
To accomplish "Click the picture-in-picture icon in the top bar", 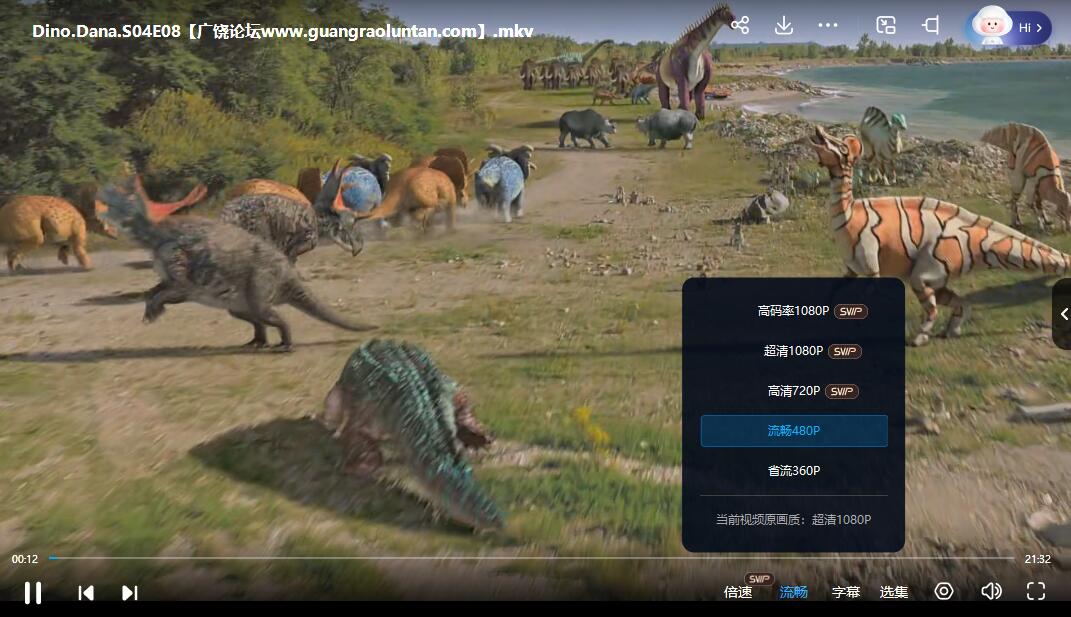I will click(x=886, y=25).
